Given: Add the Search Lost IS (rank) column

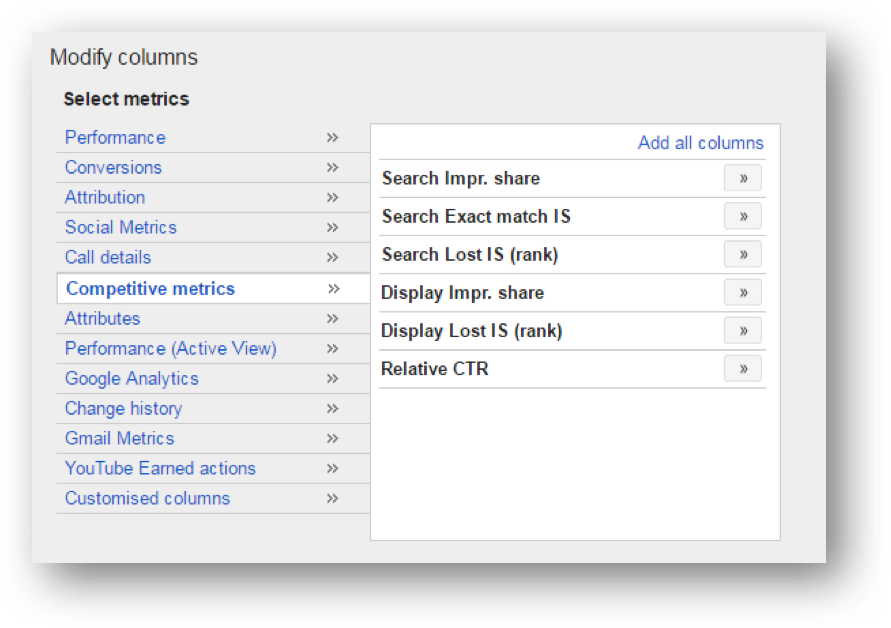Looking at the screenshot, I should [742, 255].
